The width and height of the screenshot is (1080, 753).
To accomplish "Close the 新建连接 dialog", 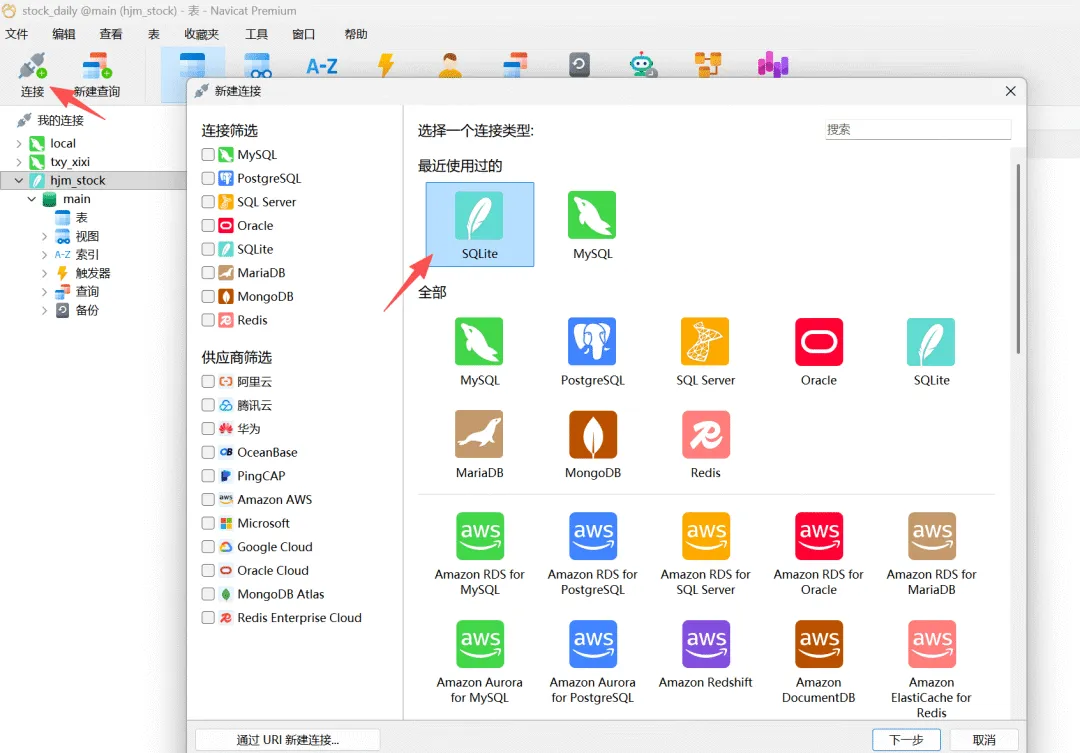I will (1010, 91).
